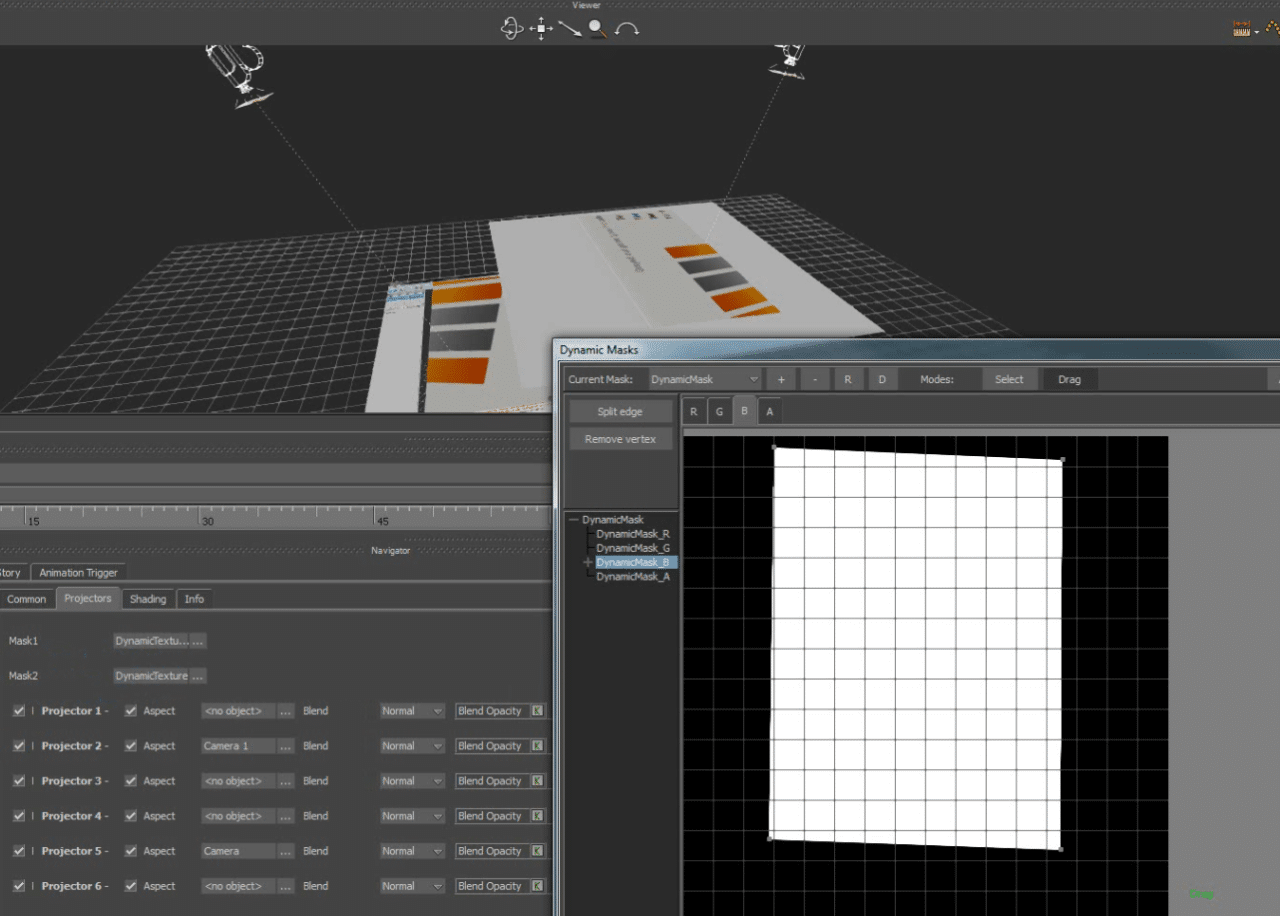Image resolution: width=1280 pixels, height=916 pixels.
Task: Uncheck Aspect for Projector 4
Action: [131, 816]
